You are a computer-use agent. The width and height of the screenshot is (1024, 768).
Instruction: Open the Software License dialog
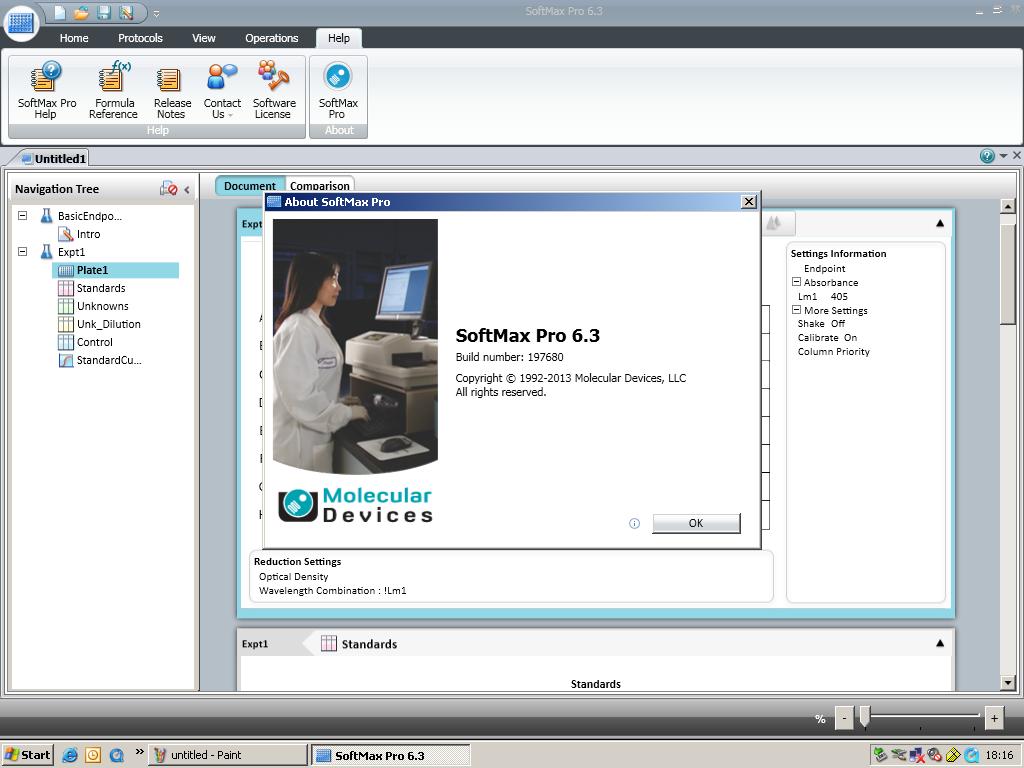[274, 90]
